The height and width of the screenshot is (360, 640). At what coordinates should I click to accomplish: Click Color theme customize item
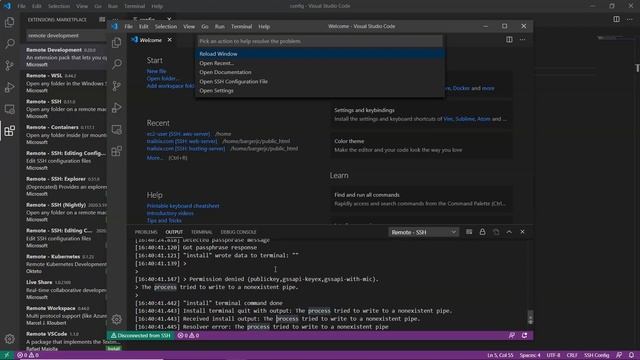(421, 146)
